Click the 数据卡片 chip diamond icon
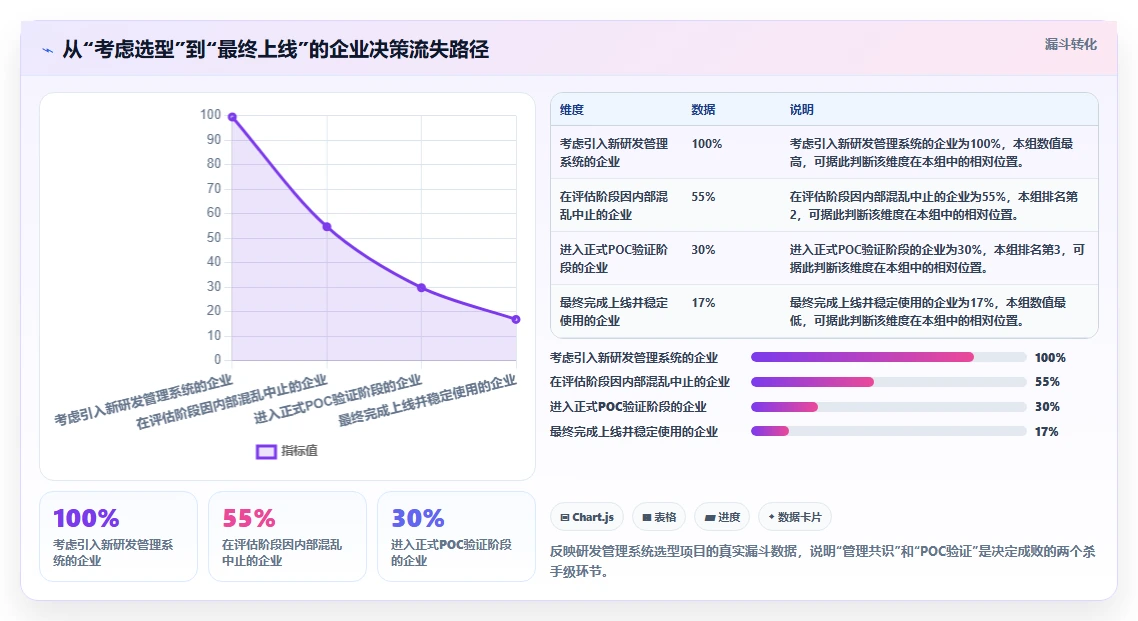 [x=771, y=517]
